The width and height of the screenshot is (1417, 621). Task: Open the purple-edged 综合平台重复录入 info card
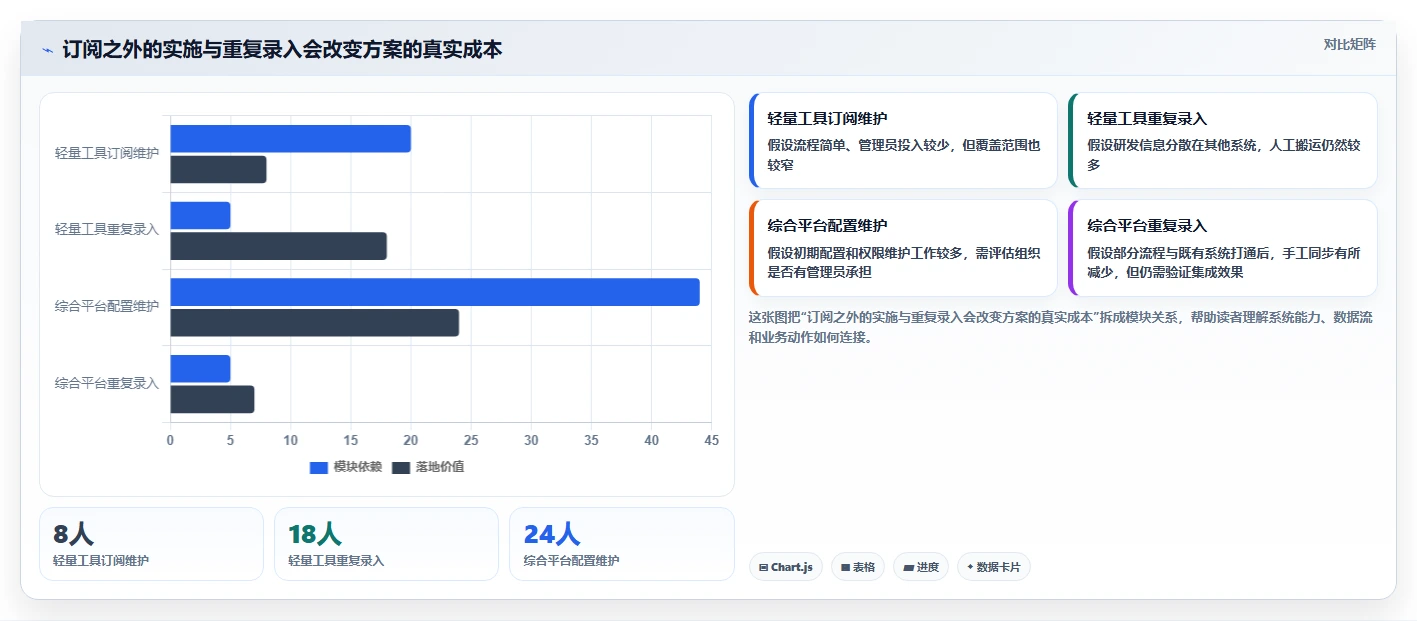tap(1223, 248)
